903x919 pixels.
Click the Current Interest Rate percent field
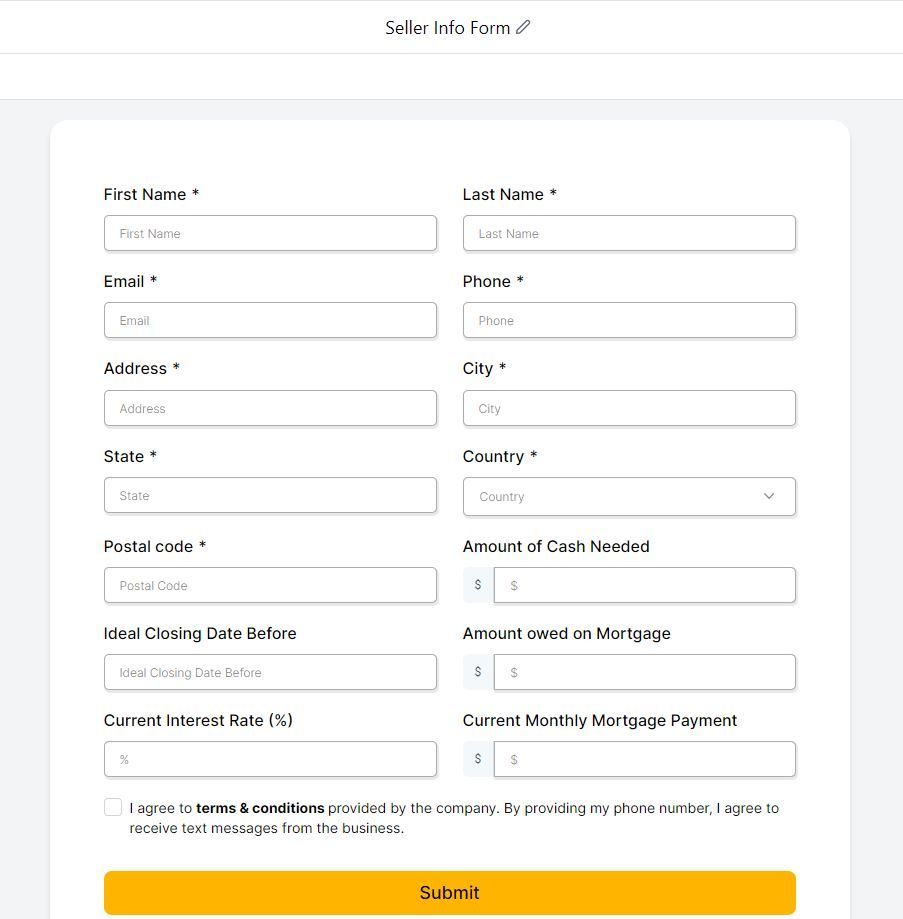[270, 759]
